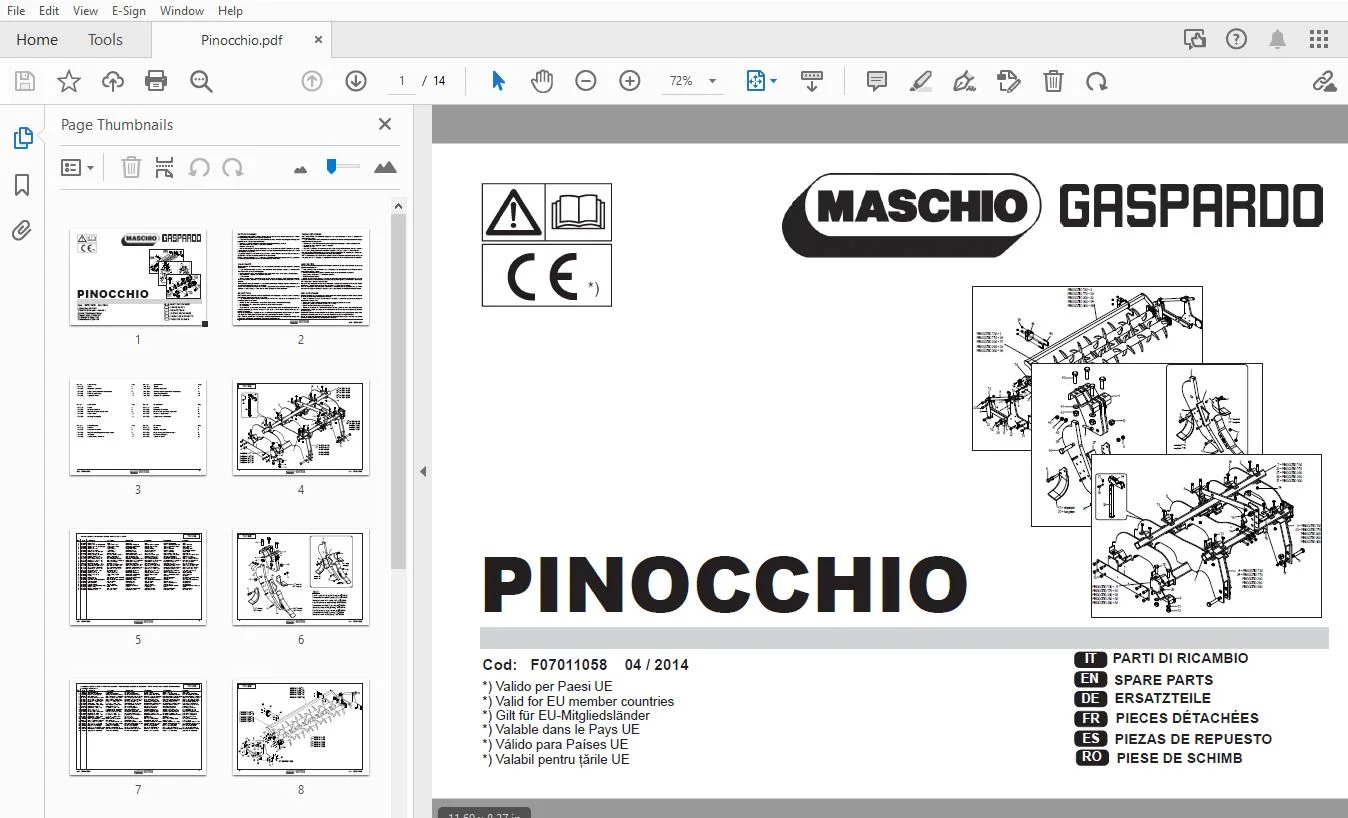Open the edit PDF stamp tool icon
Image resolution: width=1348 pixels, height=818 pixels.
coord(1009,81)
